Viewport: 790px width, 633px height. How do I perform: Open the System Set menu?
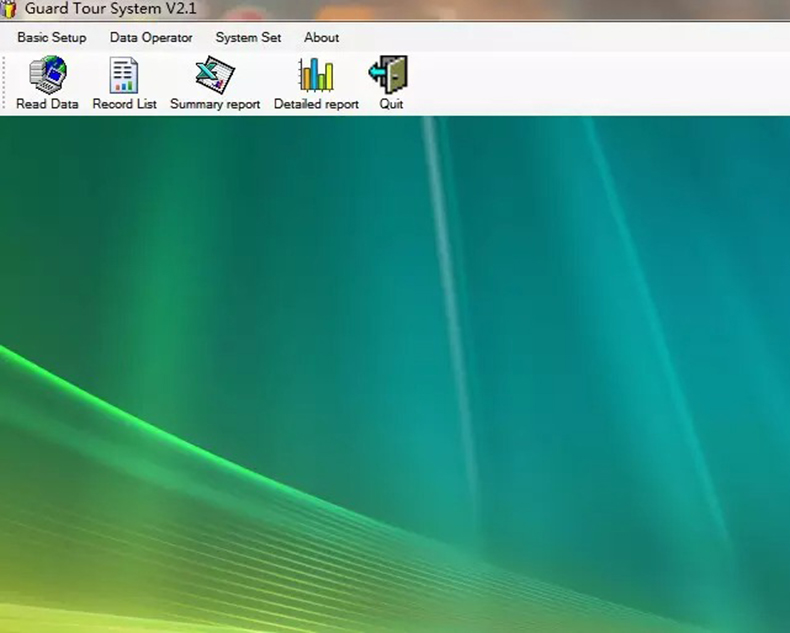coord(248,38)
